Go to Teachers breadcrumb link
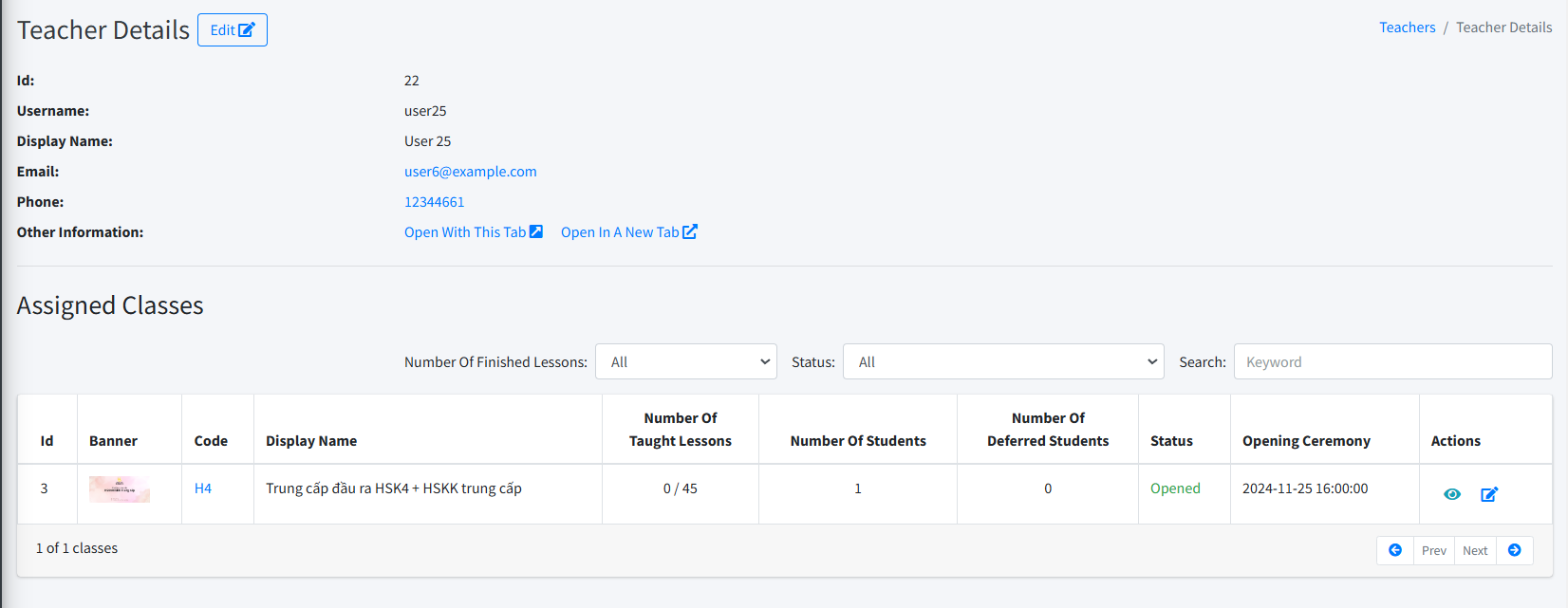 point(1407,28)
